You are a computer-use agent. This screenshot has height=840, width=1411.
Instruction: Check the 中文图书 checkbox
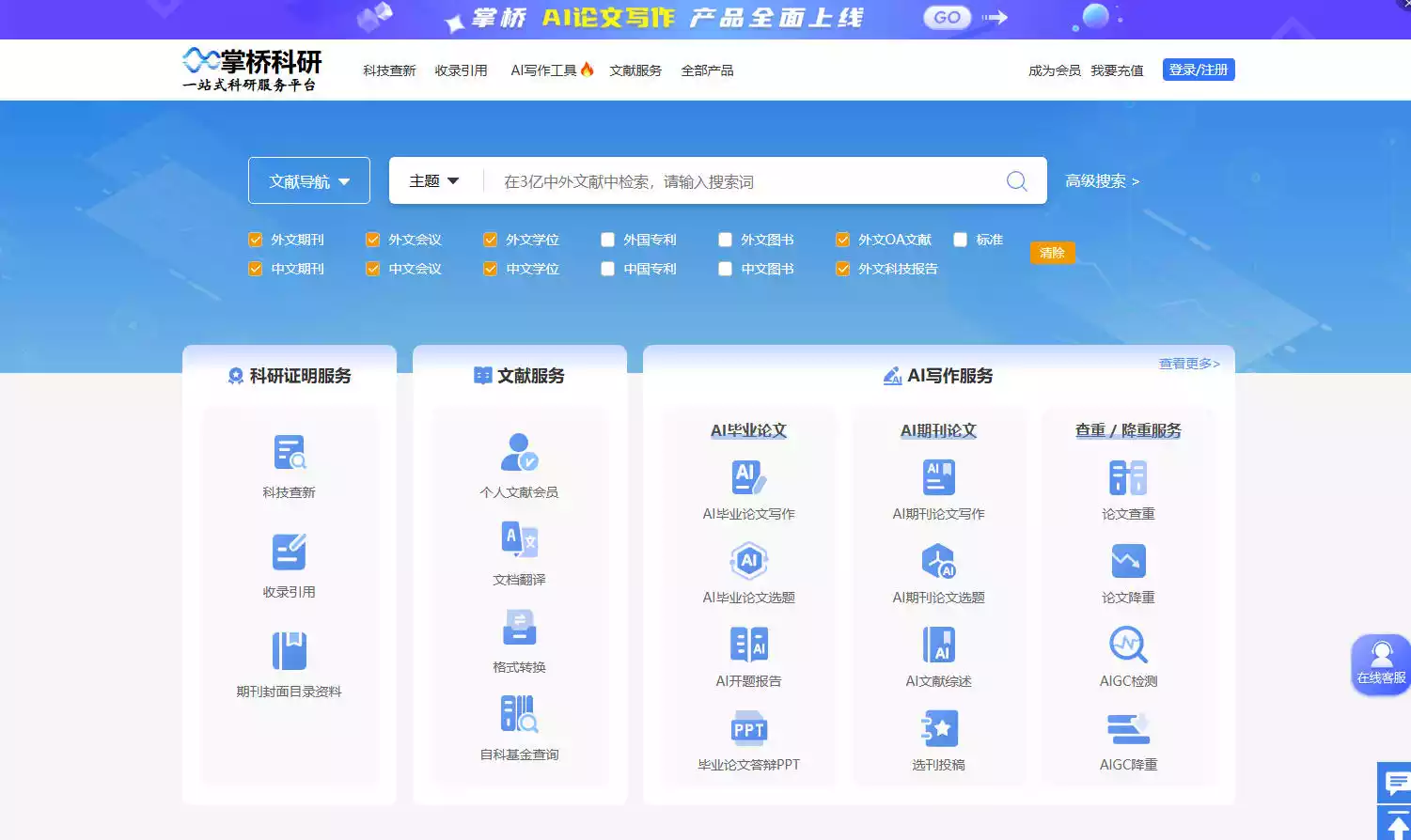tap(725, 269)
